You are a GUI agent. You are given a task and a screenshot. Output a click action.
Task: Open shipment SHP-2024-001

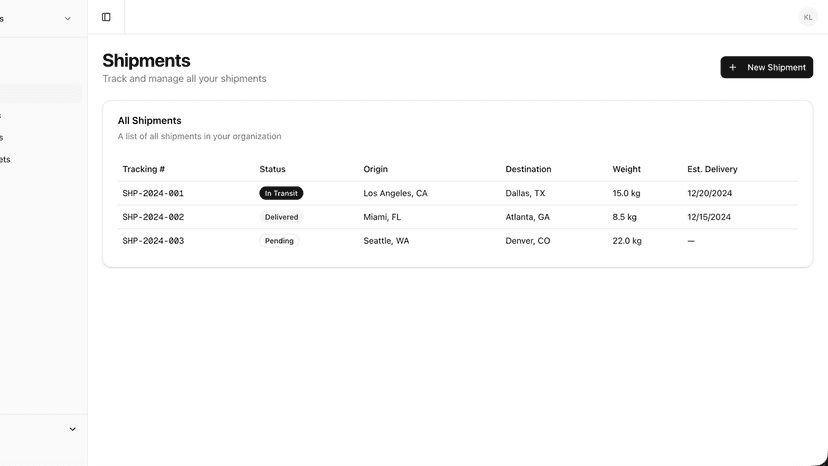153,193
